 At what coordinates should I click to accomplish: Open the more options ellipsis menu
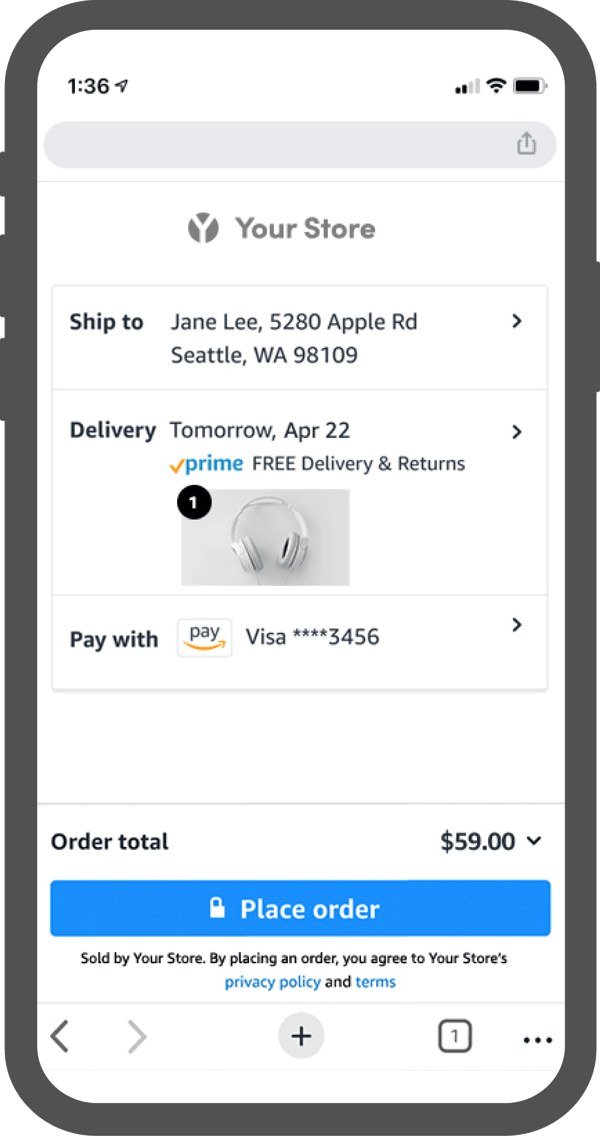coord(537,1040)
